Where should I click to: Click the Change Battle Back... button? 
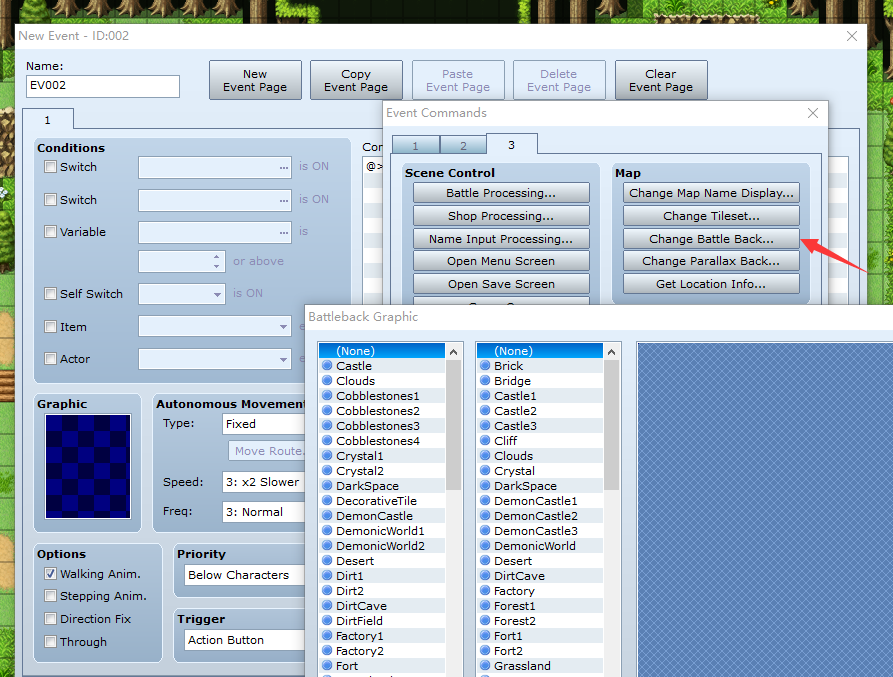(x=711, y=239)
